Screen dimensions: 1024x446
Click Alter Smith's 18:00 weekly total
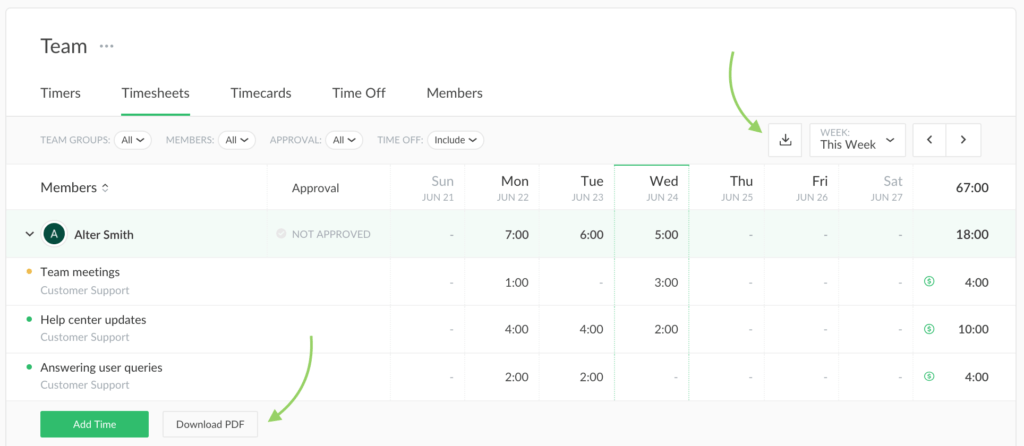tap(972, 234)
